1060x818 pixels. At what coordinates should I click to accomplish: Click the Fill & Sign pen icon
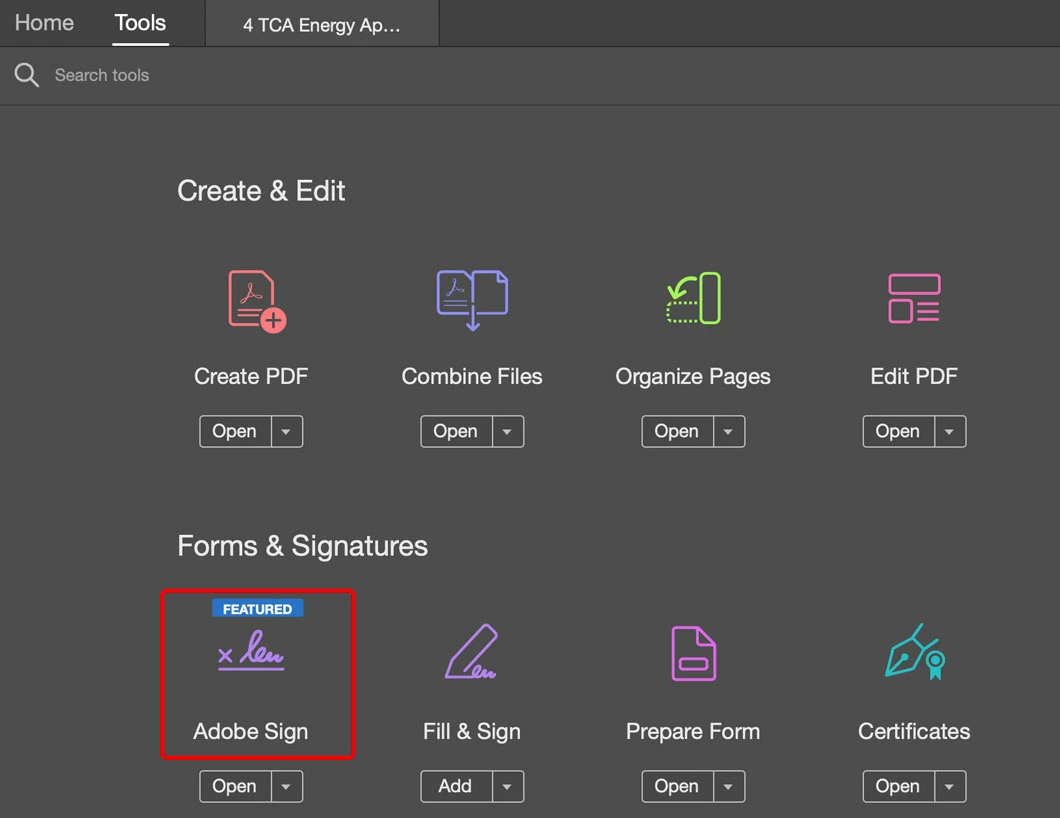coord(471,651)
